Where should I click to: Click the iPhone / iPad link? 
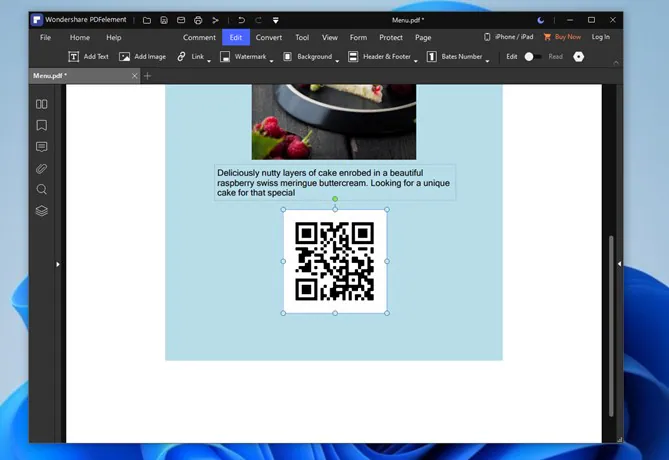(x=509, y=37)
